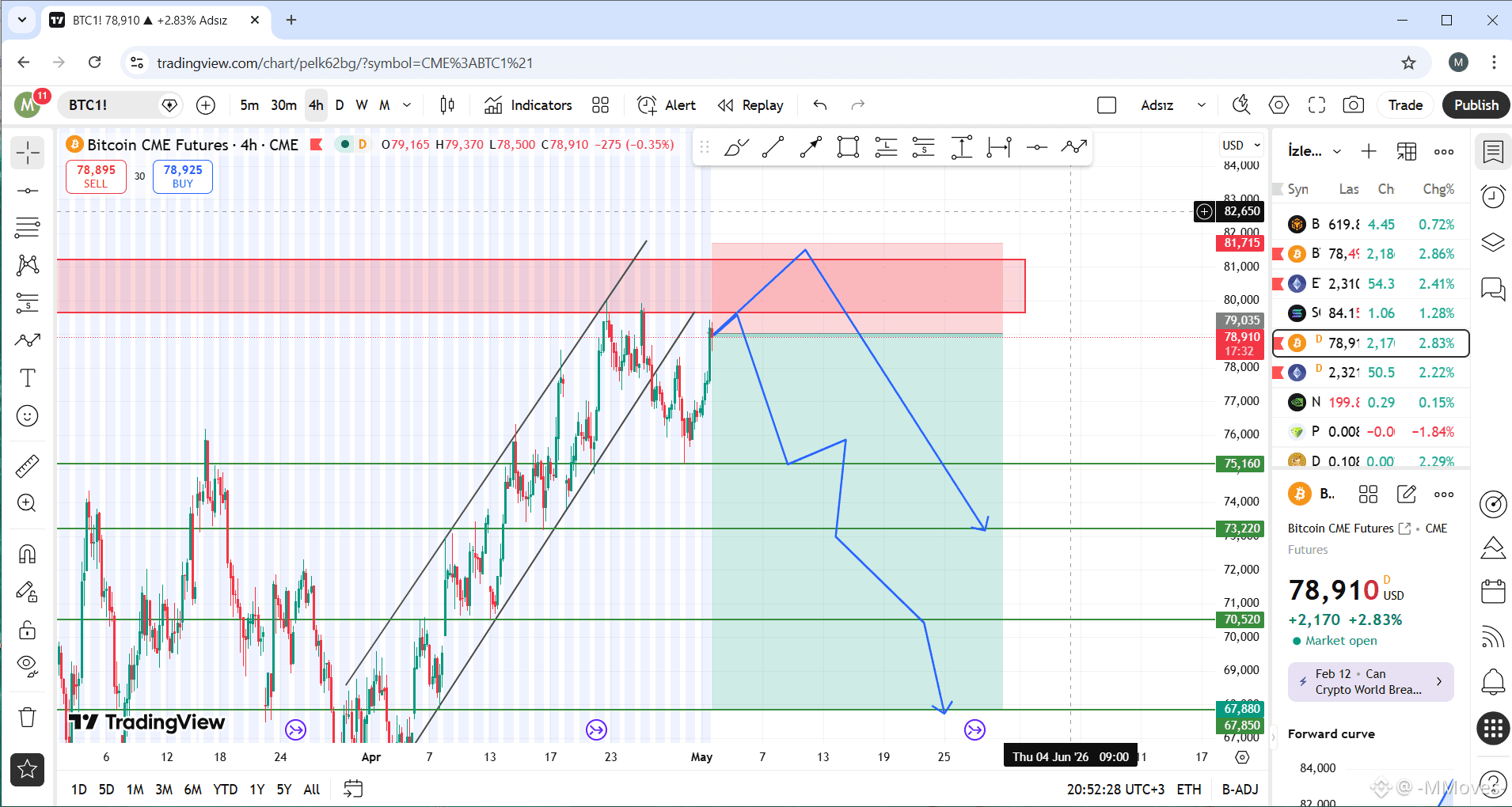
Task: Choose the layout setup square icon
Action: tap(1107, 105)
